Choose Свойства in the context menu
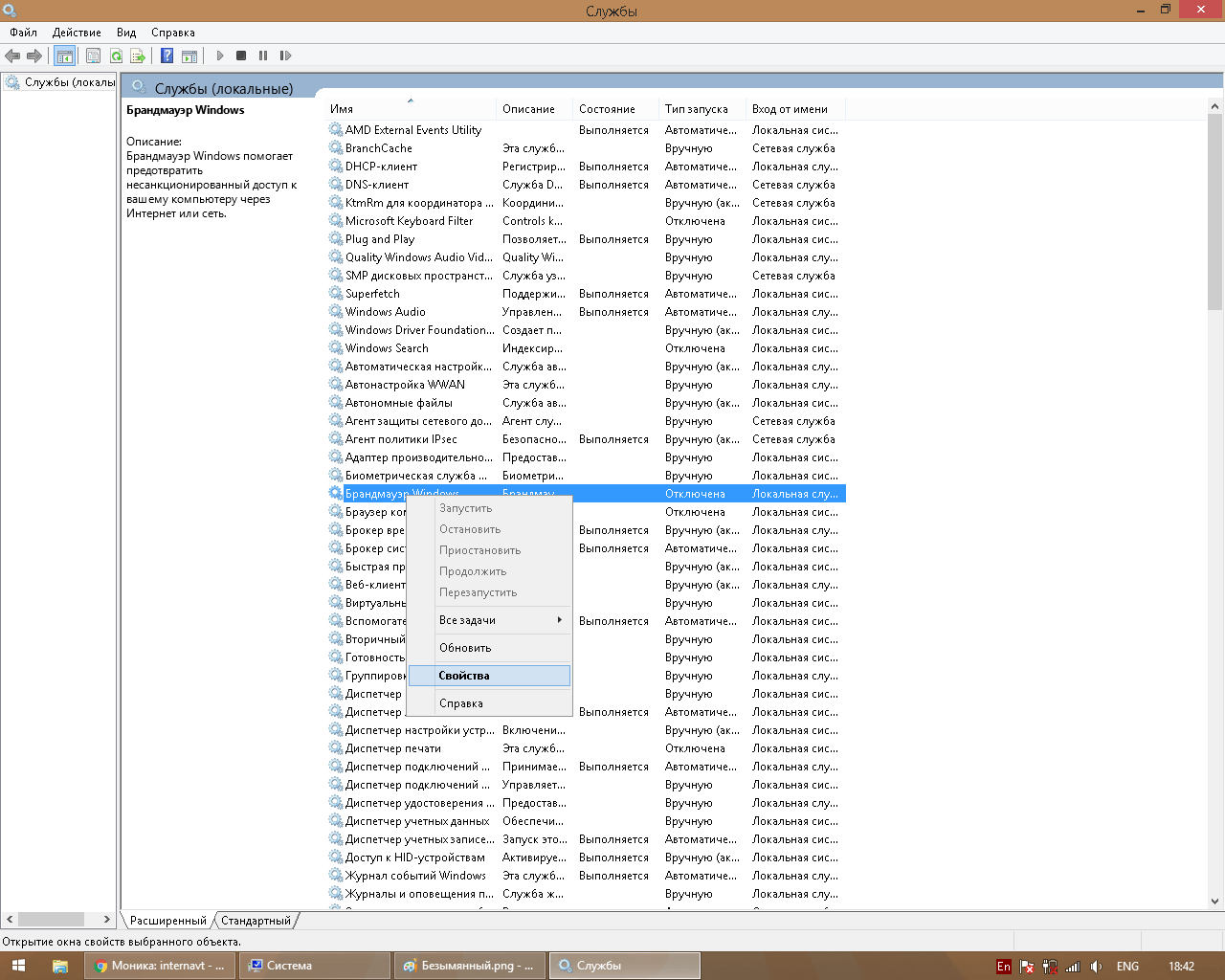1225x980 pixels. tap(489, 676)
